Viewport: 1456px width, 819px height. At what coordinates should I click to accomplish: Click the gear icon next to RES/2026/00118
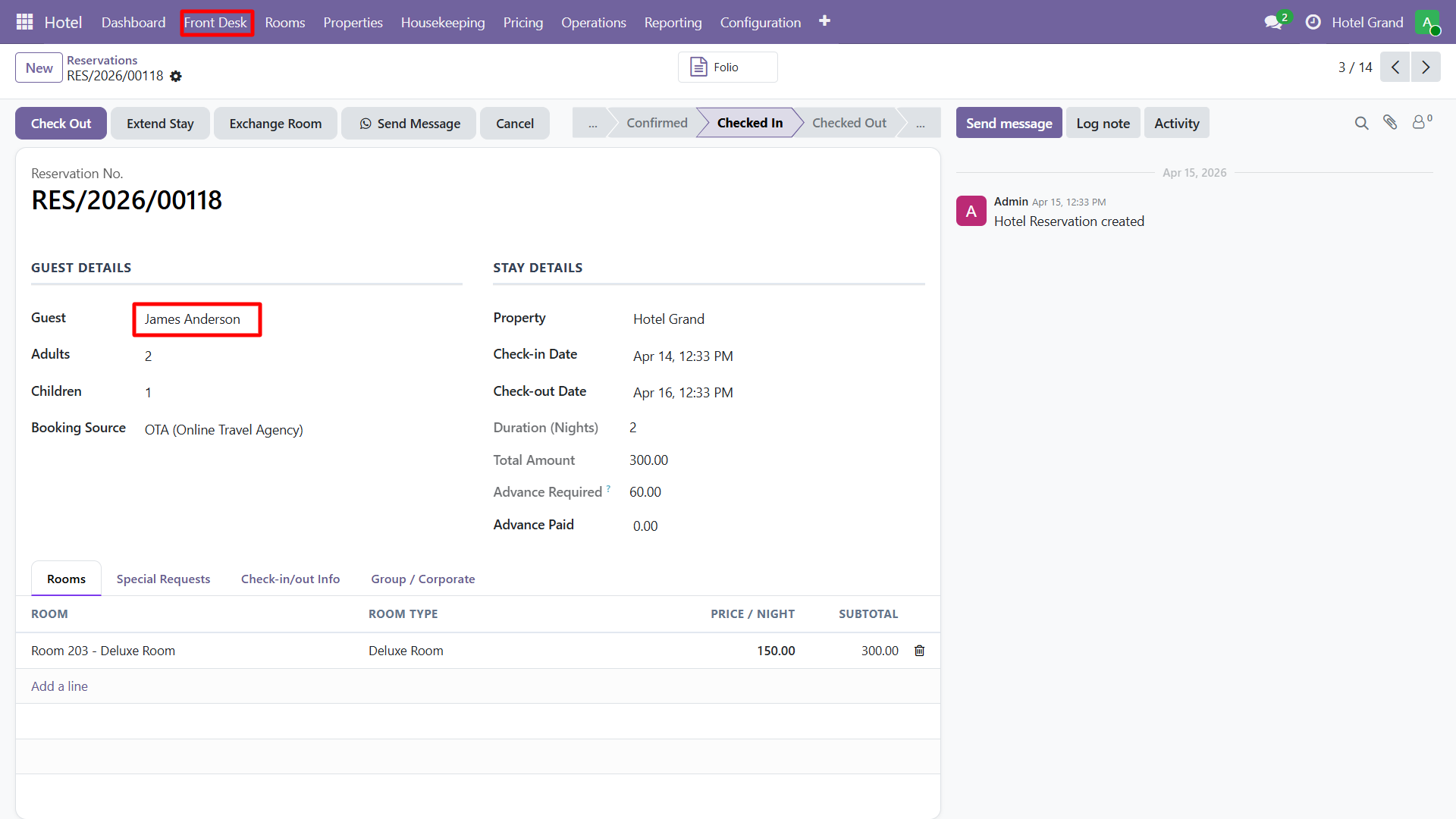pyautogui.click(x=176, y=77)
